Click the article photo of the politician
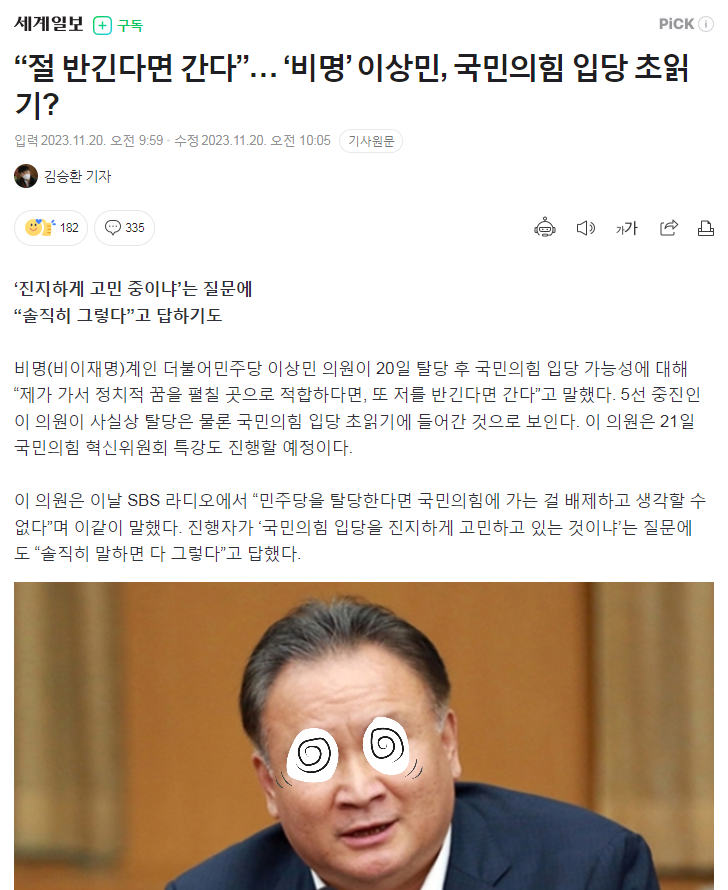This screenshot has width=728, height=890. 364,736
